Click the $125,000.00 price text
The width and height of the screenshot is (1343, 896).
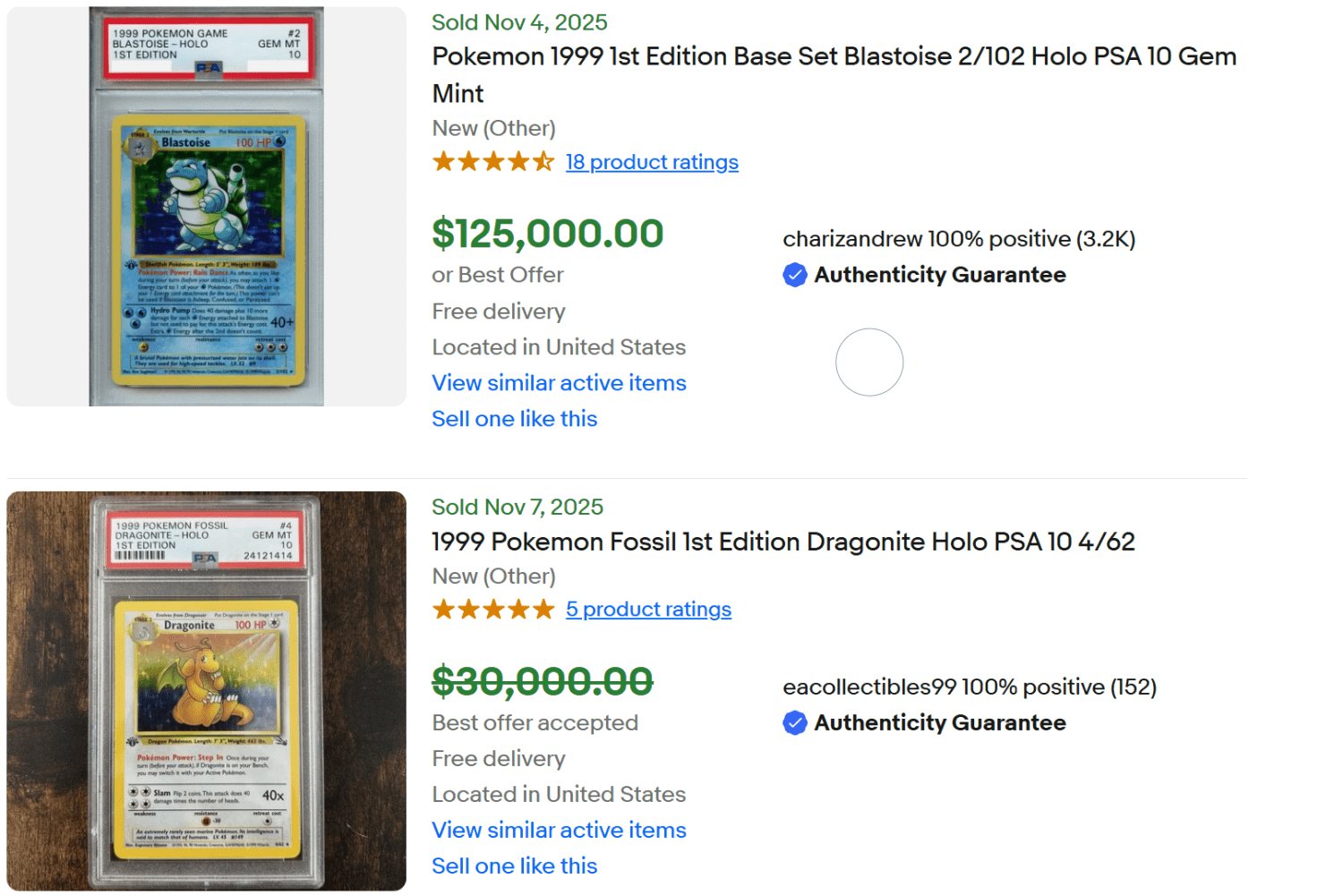[x=547, y=233]
